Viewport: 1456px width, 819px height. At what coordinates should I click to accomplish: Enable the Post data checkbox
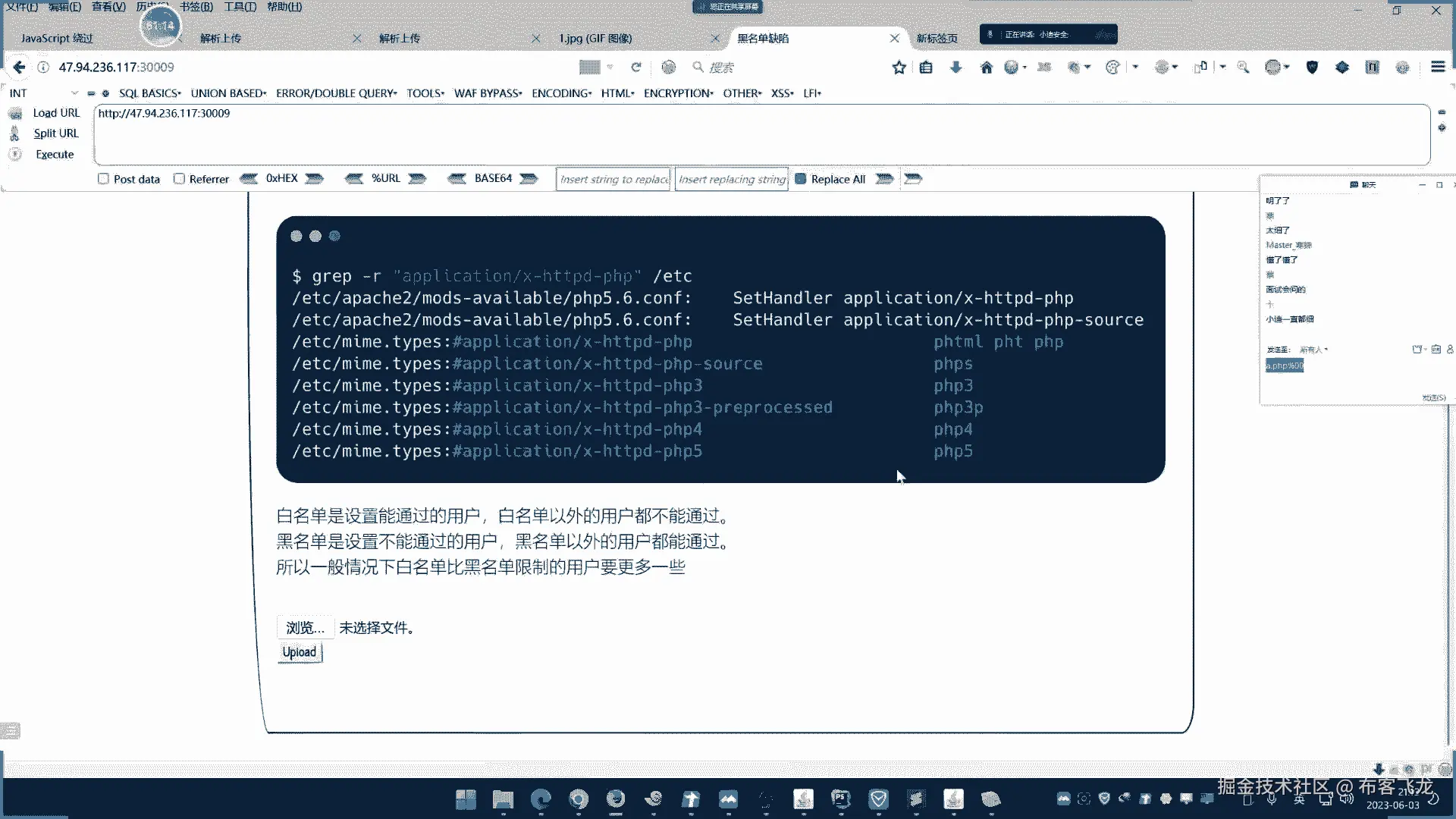(103, 179)
